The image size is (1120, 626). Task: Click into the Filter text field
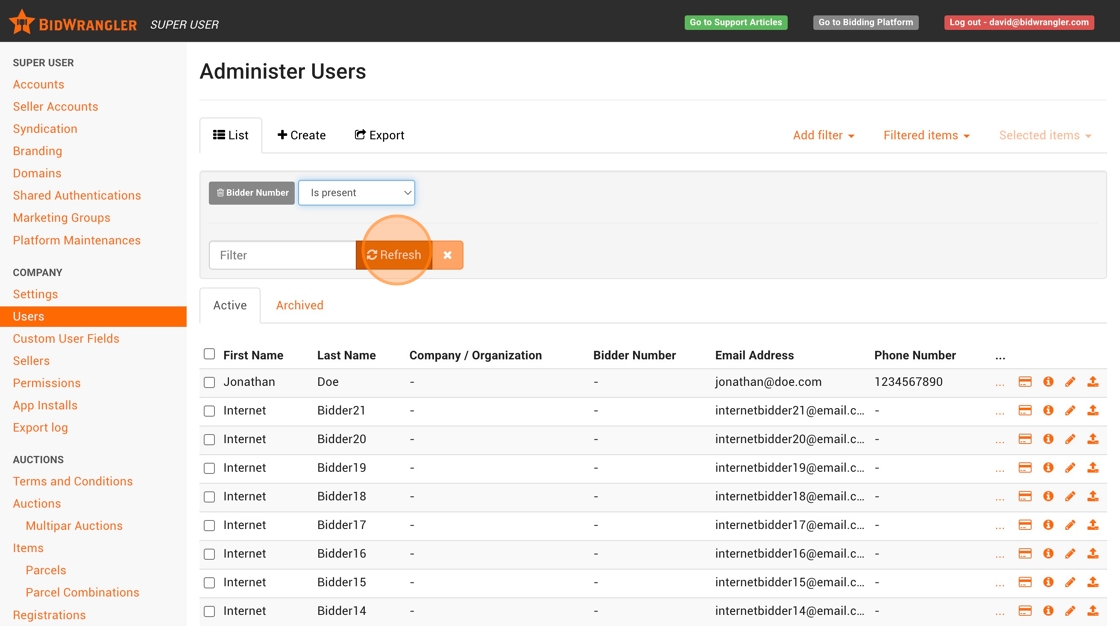tap(282, 255)
